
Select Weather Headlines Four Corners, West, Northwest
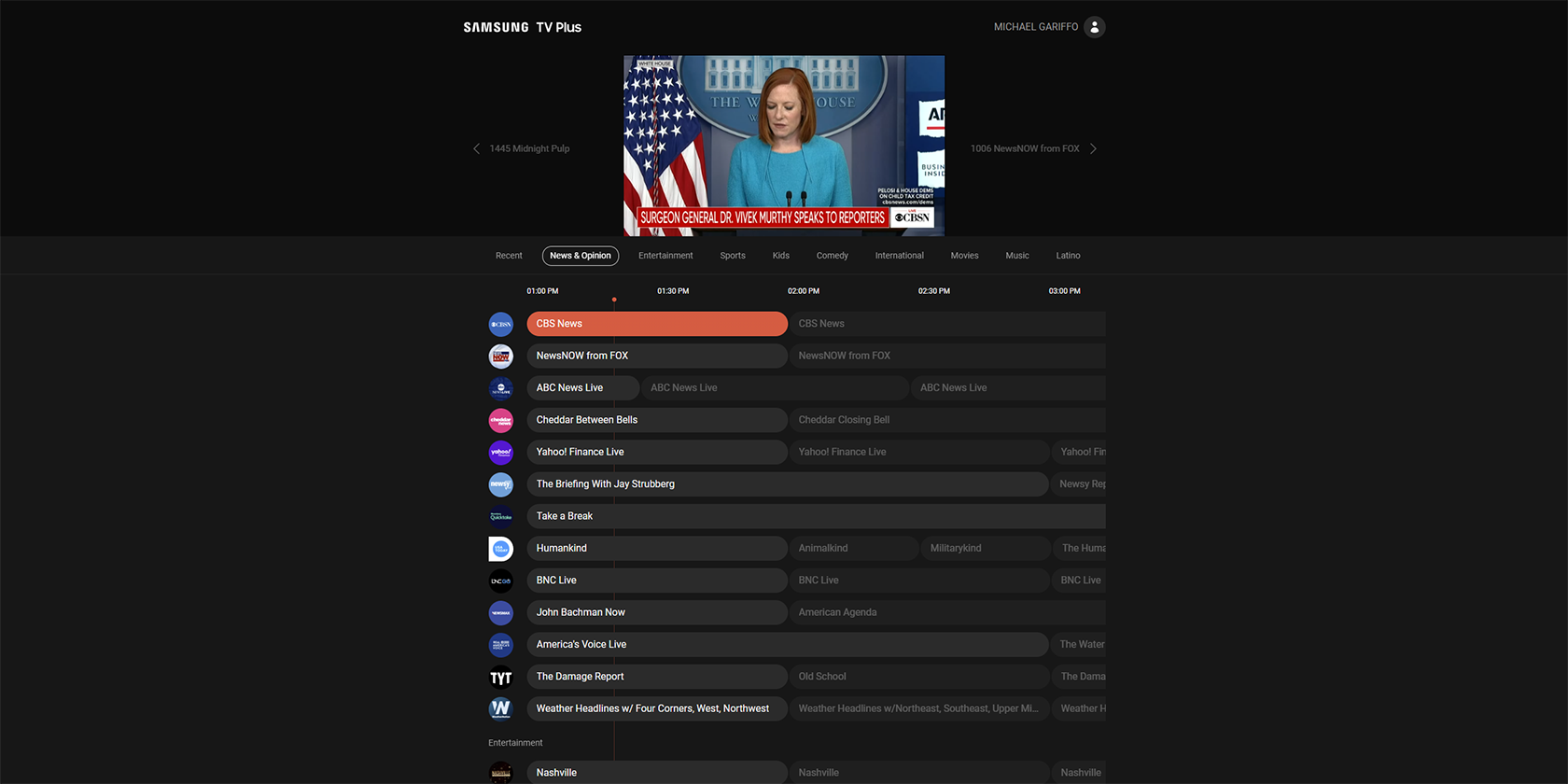657,708
